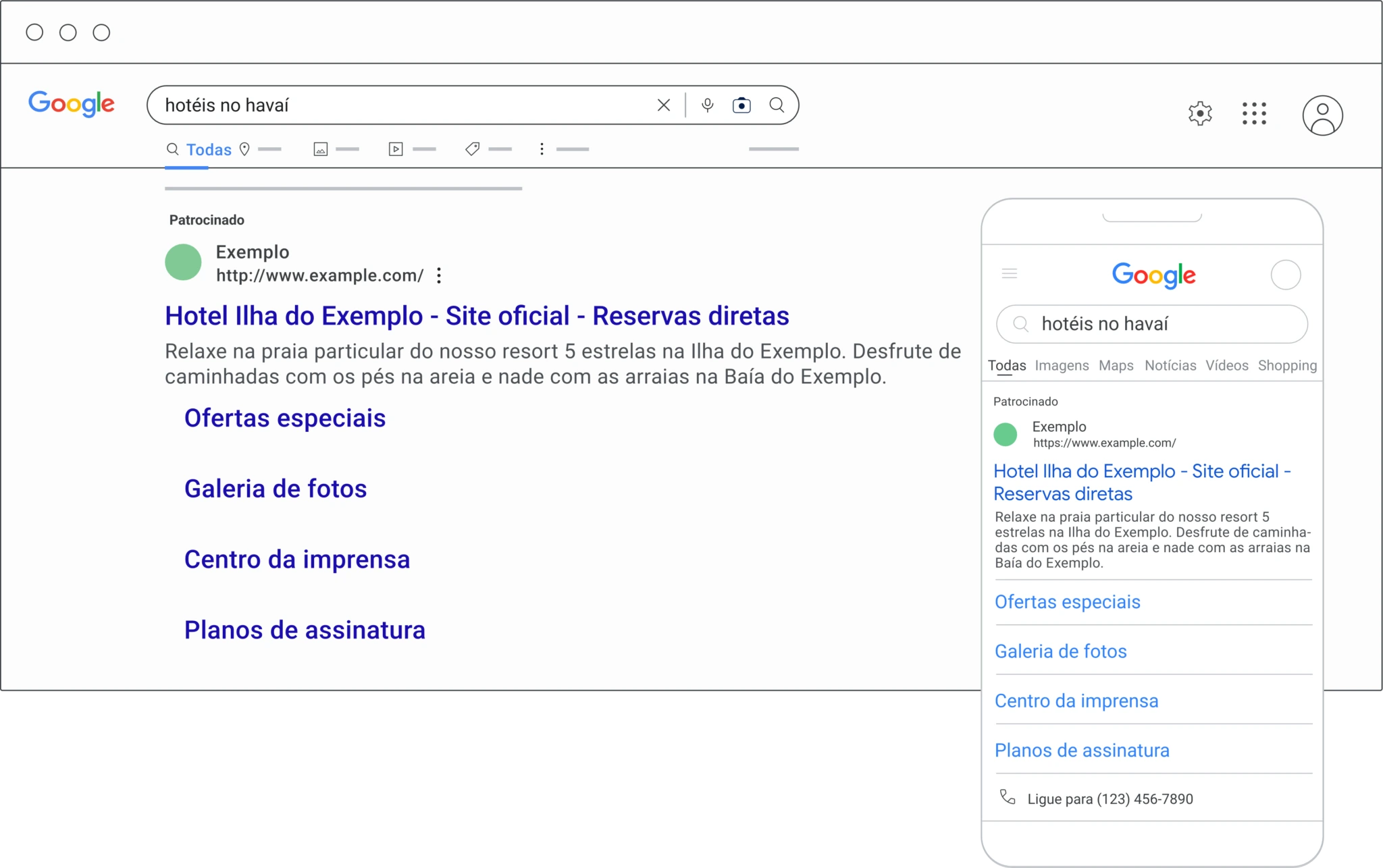
Task: Open the hamburger menu on the mobile mockup
Action: (x=1010, y=273)
